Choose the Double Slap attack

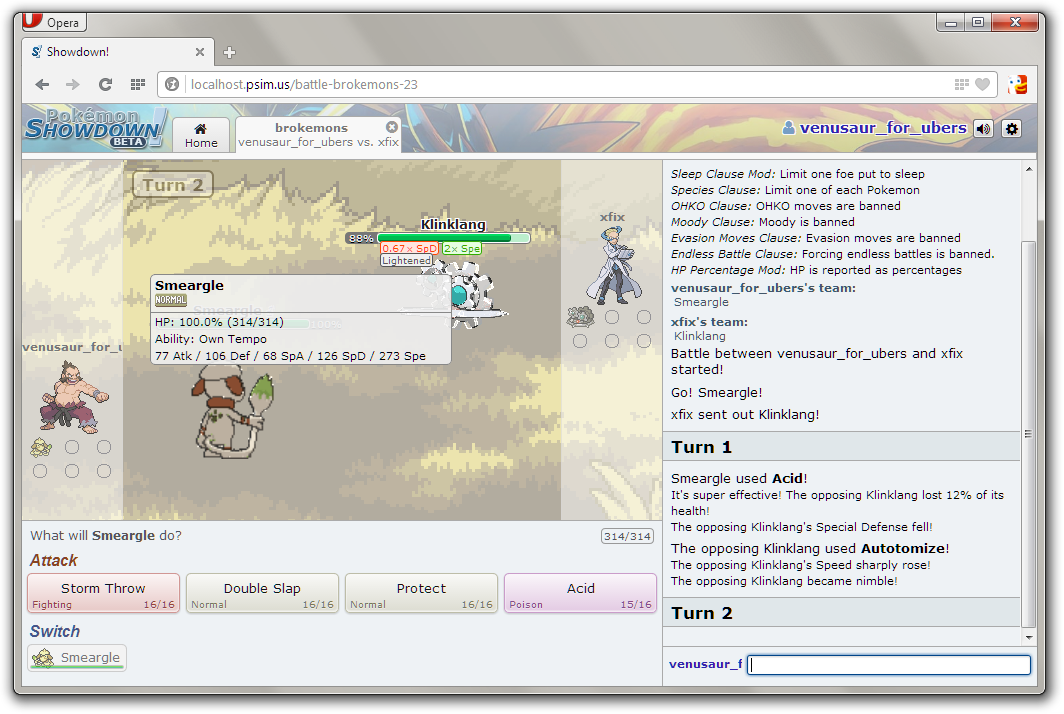tap(262, 593)
